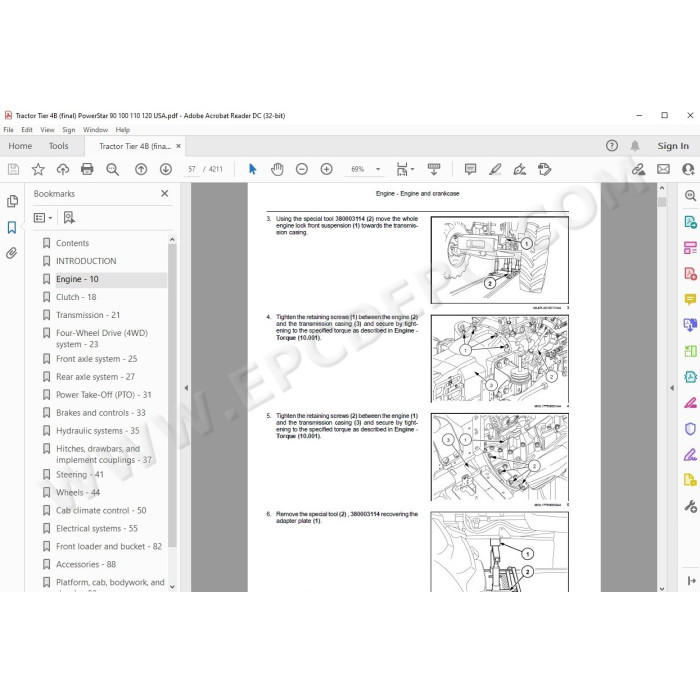This screenshot has height=700, width=700.
Task: Click the document scrollbar thumb
Action: (x=662, y=202)
